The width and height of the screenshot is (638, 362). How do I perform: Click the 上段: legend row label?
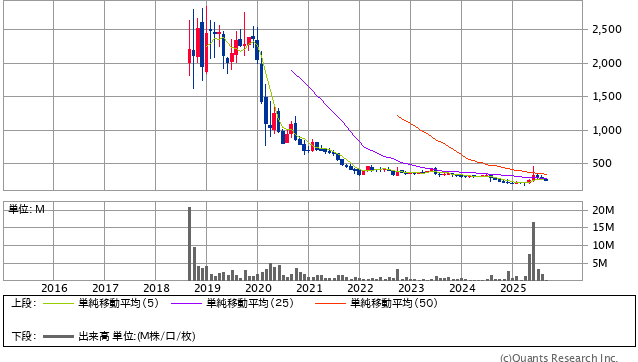[24, 303]
